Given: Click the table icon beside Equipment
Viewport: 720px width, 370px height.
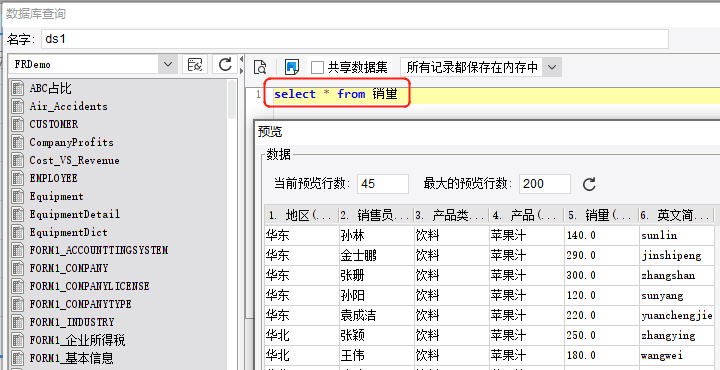Looking at the screenshot, I should (18, 196).
